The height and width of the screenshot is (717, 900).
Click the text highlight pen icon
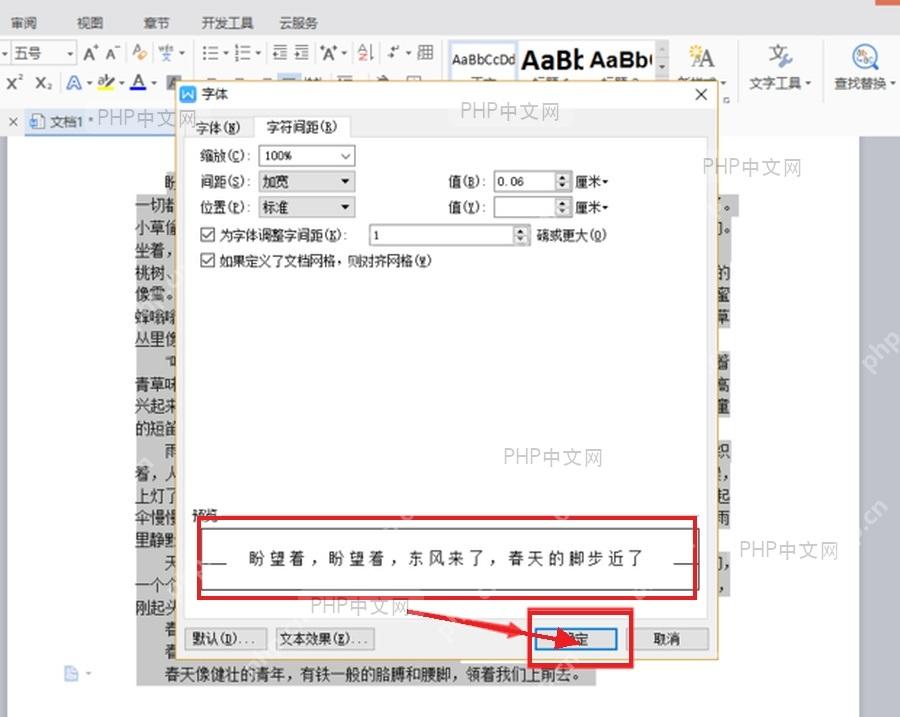point(106,83)
